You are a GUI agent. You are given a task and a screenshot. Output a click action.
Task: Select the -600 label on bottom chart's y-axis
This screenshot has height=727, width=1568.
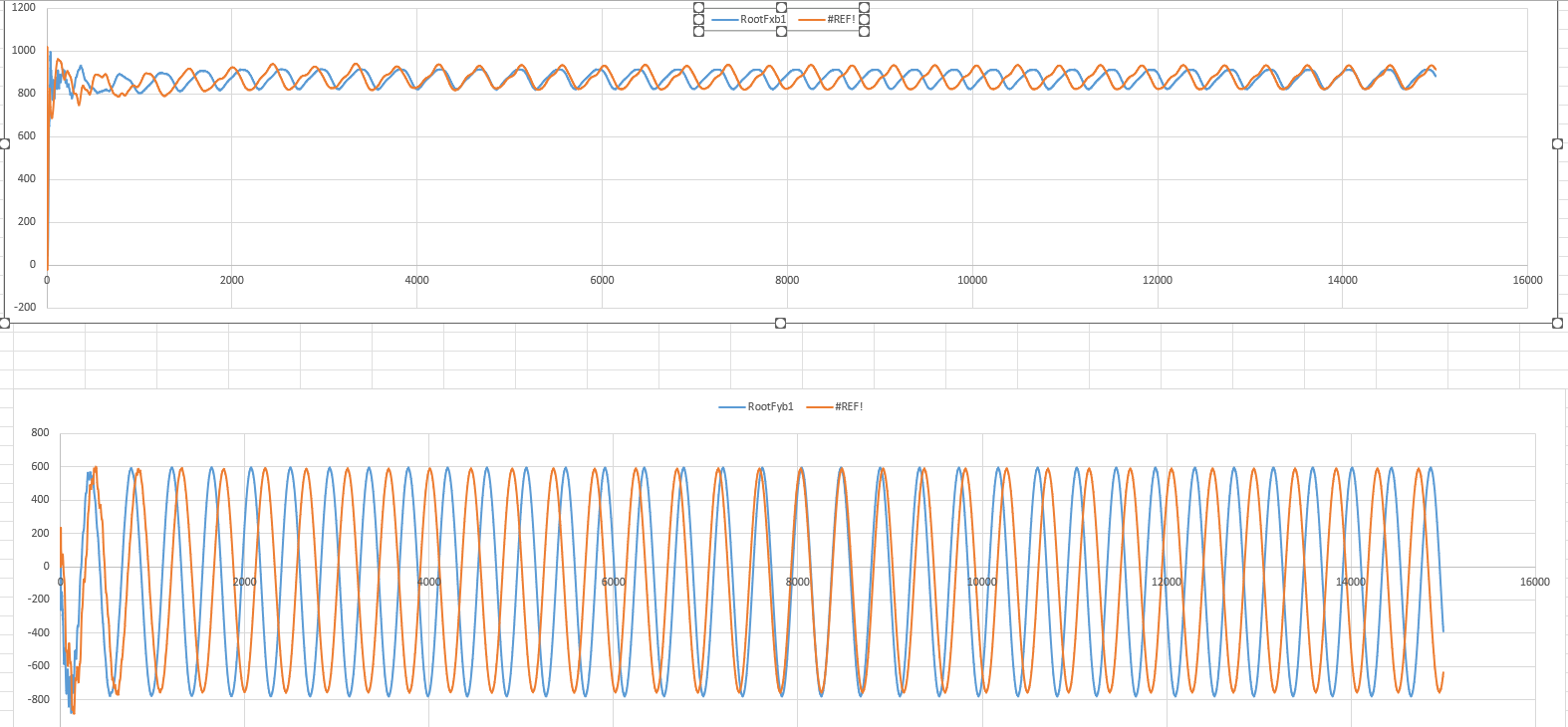(38, 665)
